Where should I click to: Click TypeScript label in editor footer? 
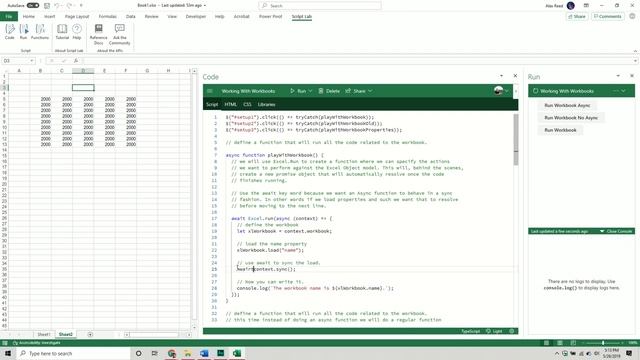pyautogui.click(x=470, y=331)
